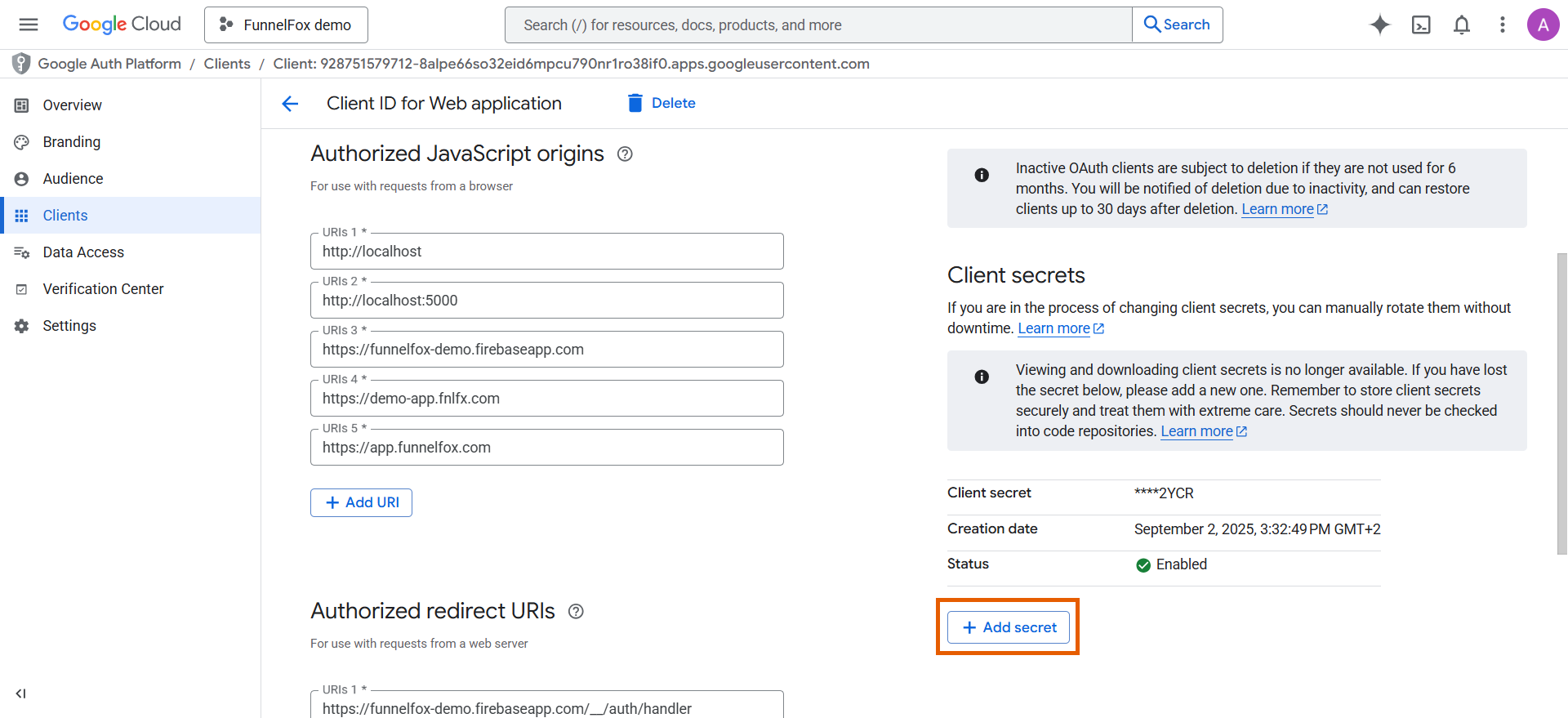Go back using the arrow

pos(290,104)
